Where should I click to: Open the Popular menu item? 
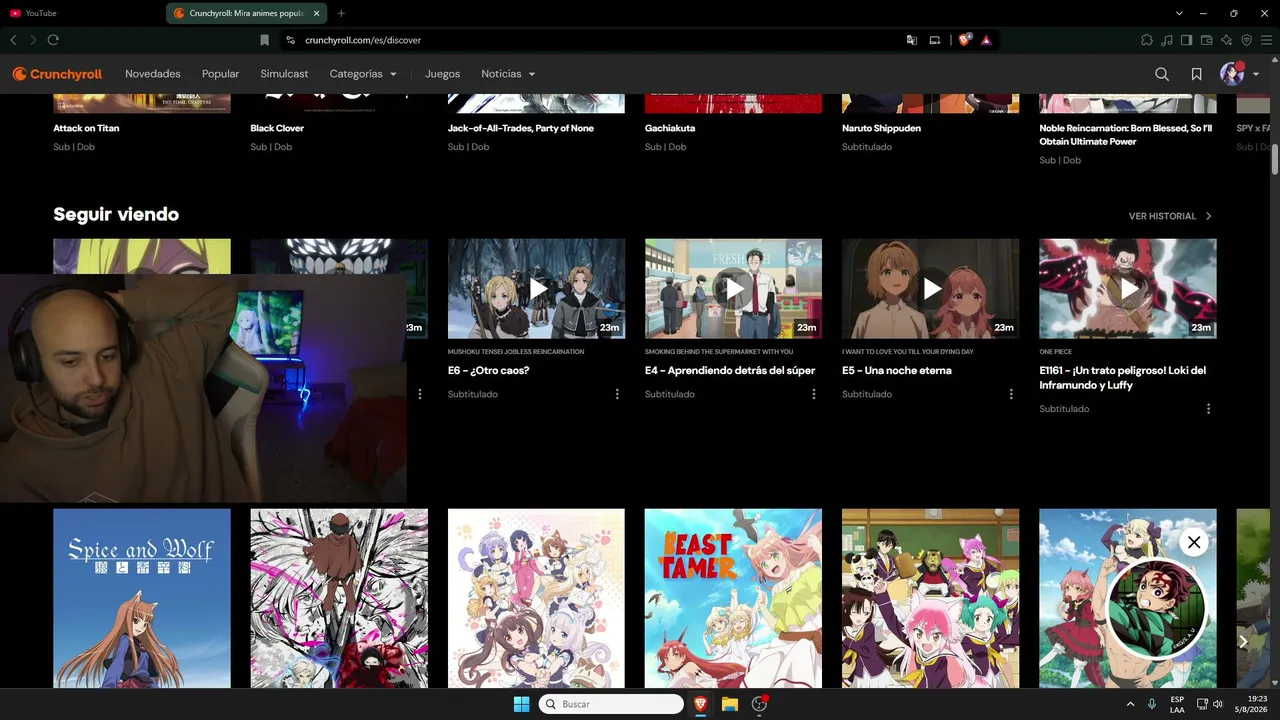pos(220,74)
